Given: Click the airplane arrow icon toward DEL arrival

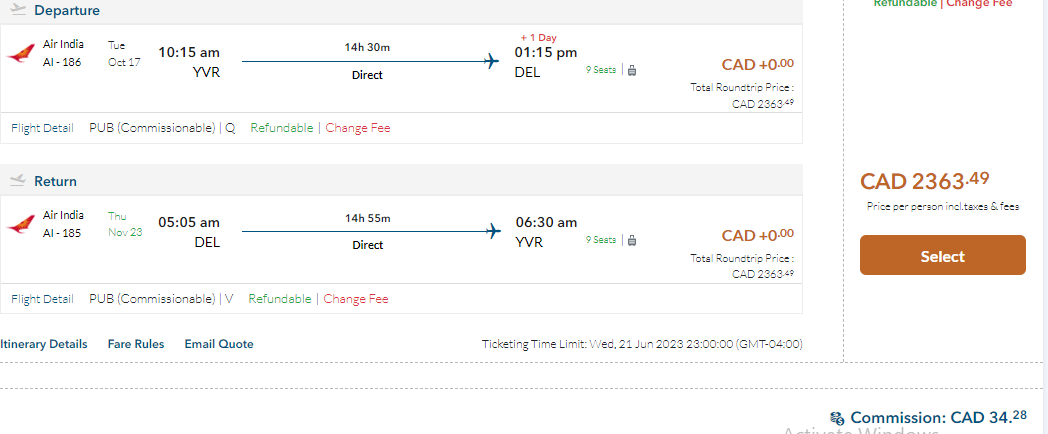Looking at the screenshot, I should pyautogui.click(x=491, y=62).
